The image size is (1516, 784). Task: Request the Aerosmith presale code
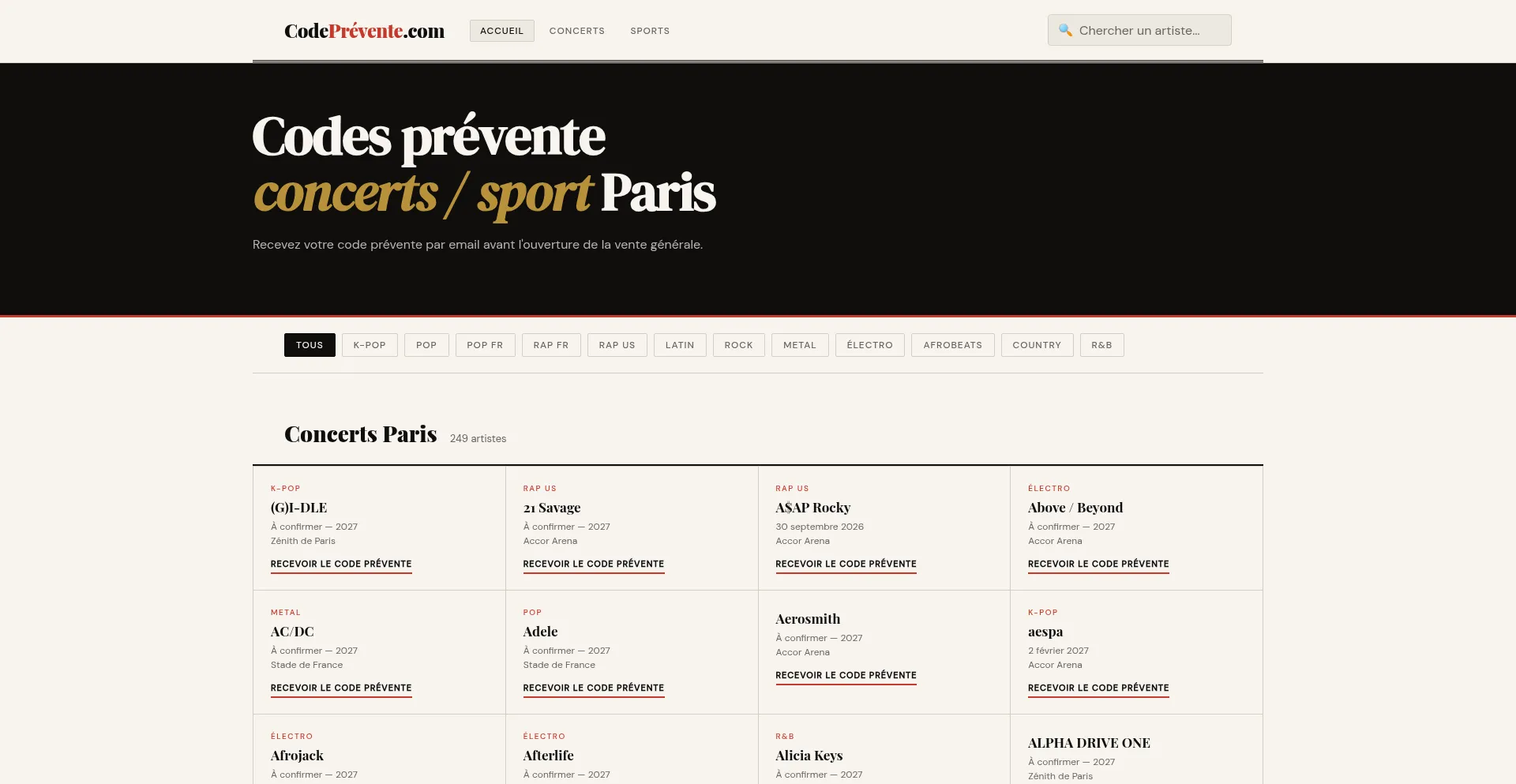click(x=846, y=676)
